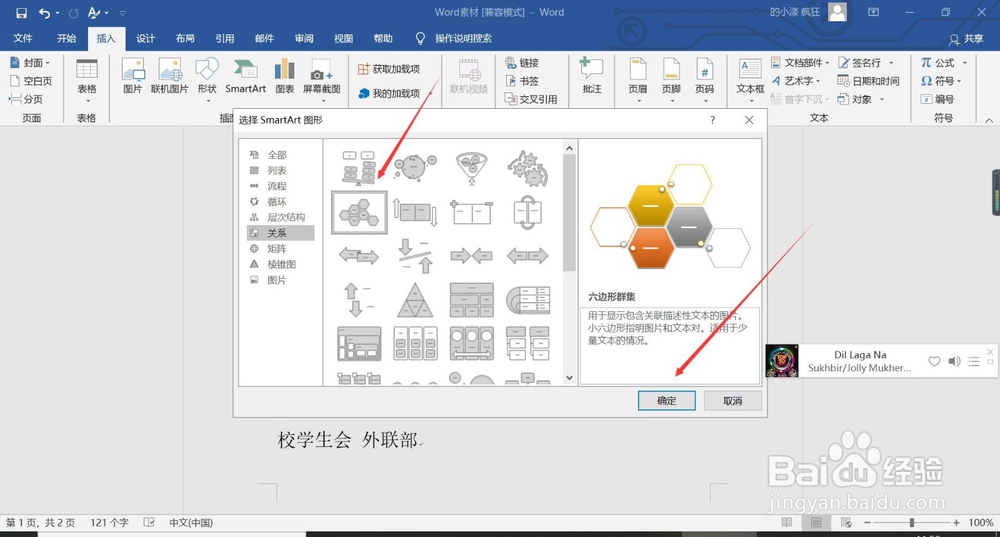Open the Footer (页脚) options
This screenshot has width=1000, height=537.
pyautogui.click(x=671, y=80)
